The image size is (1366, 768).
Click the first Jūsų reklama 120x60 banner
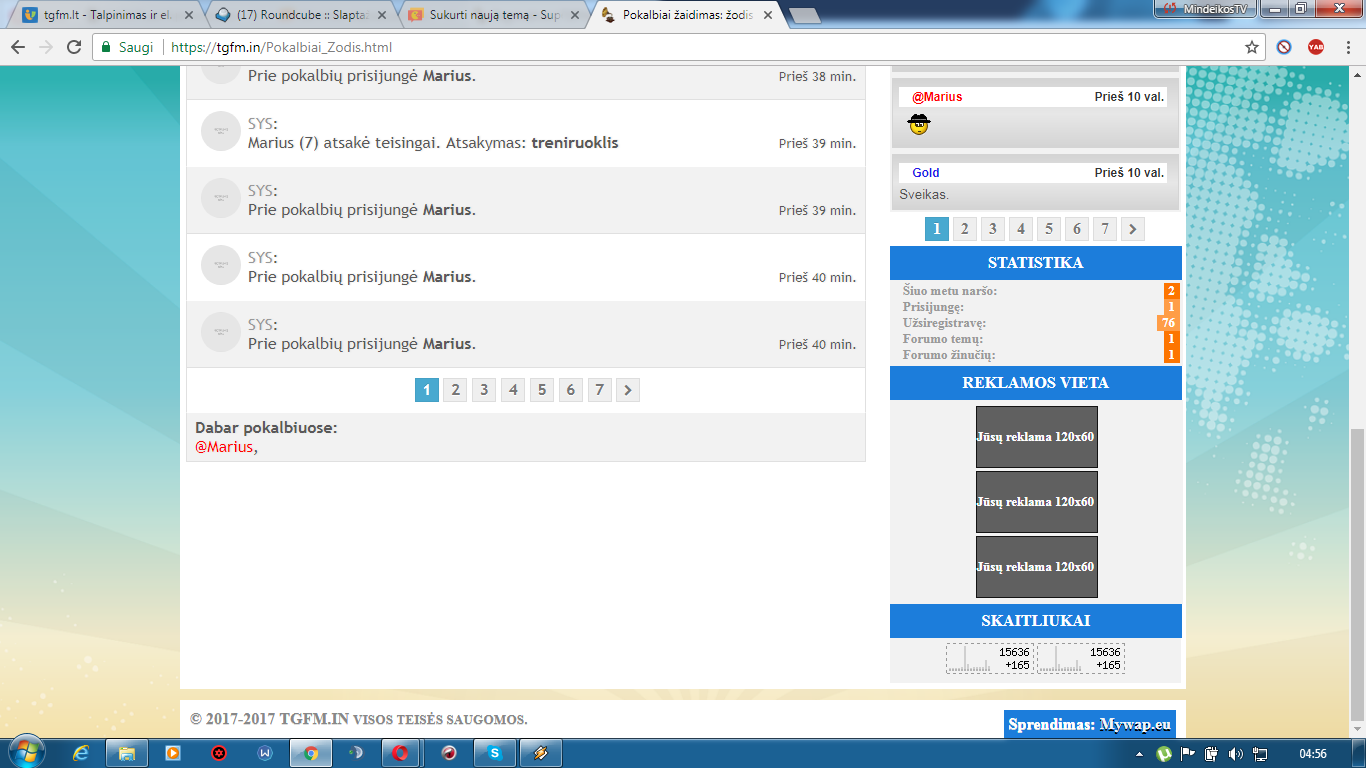click(1037, 436)
